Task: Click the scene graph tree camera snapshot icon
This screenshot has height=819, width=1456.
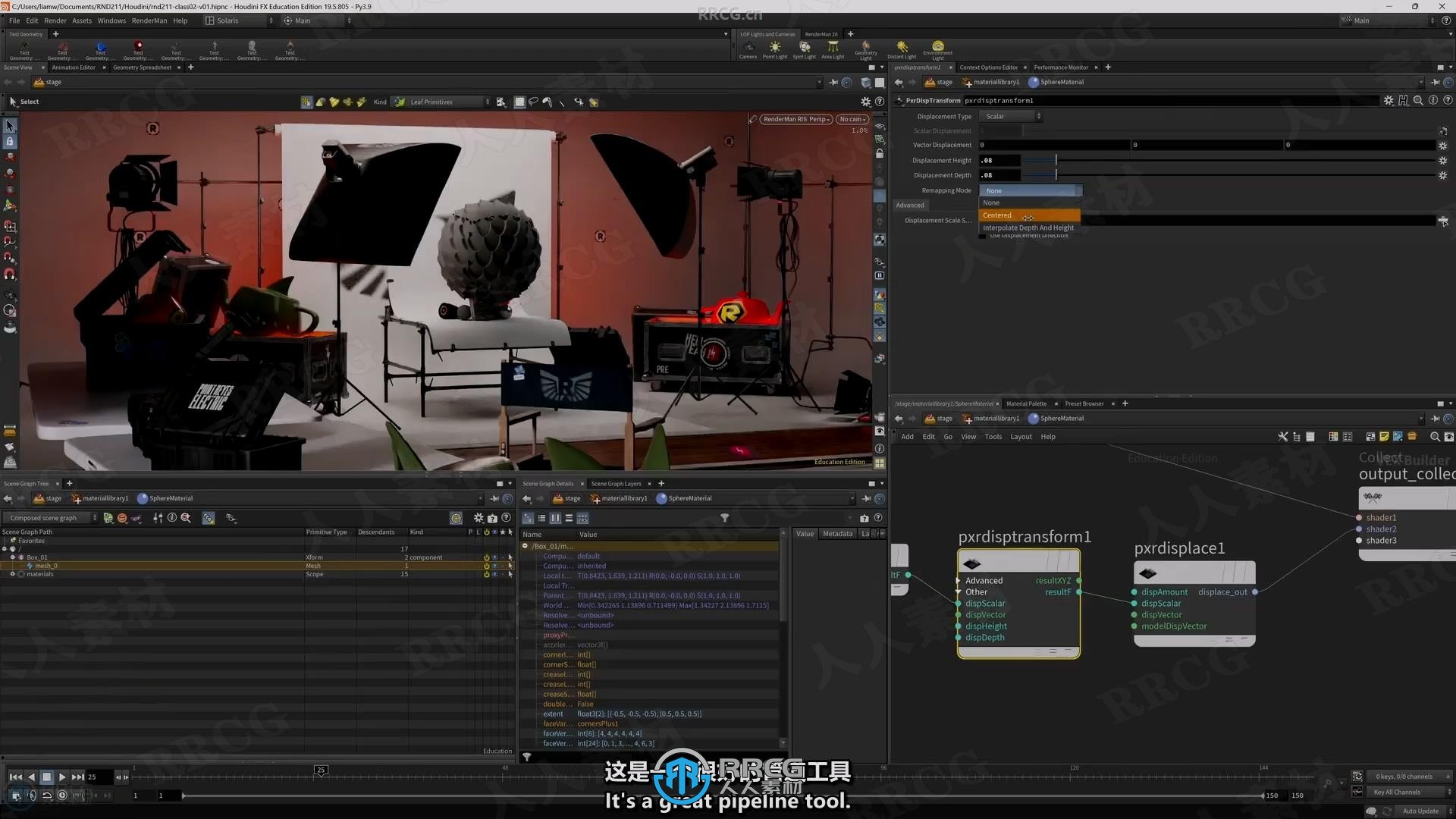Action: pyautogui.click(x=492, y=518)
